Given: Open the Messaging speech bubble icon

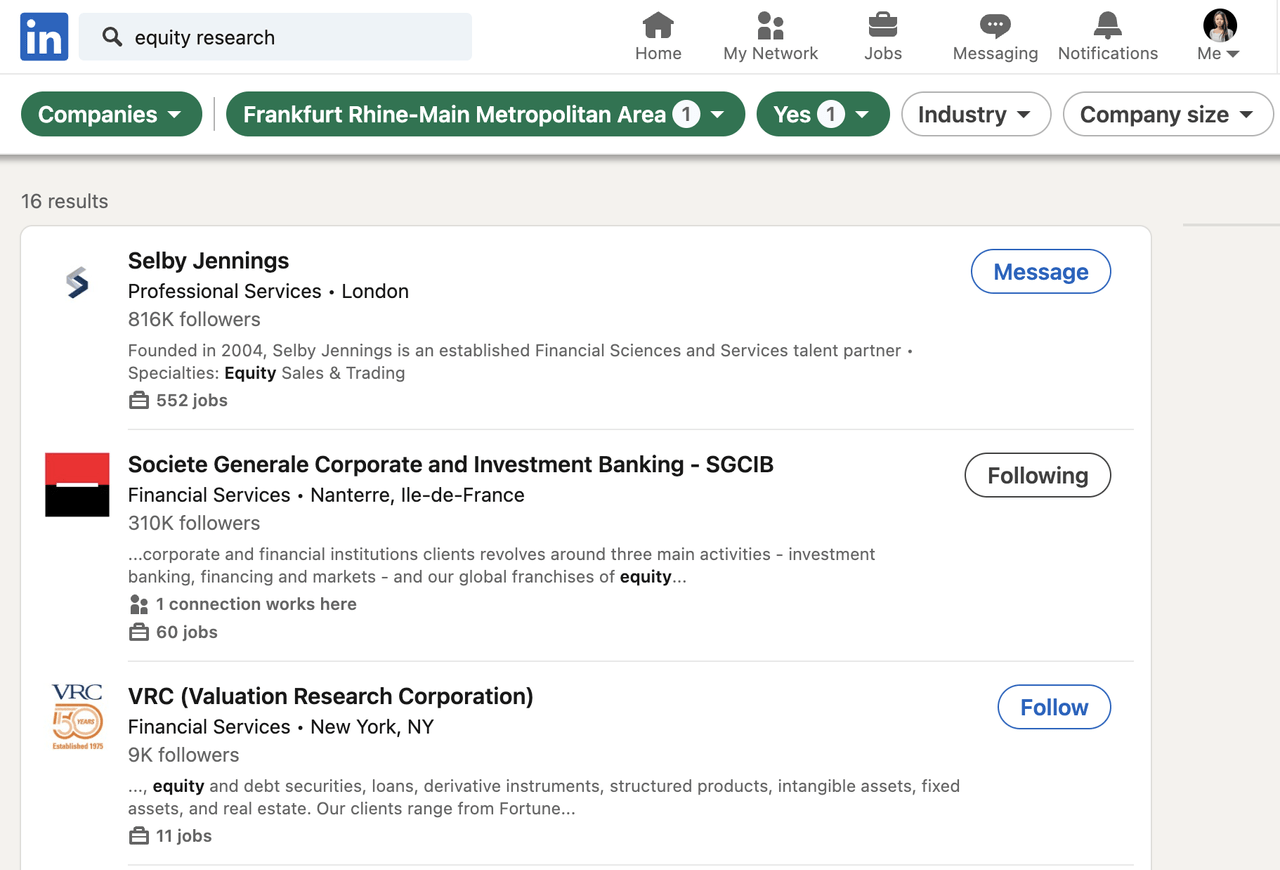Looking at the screenshot, I should (995, 25).
